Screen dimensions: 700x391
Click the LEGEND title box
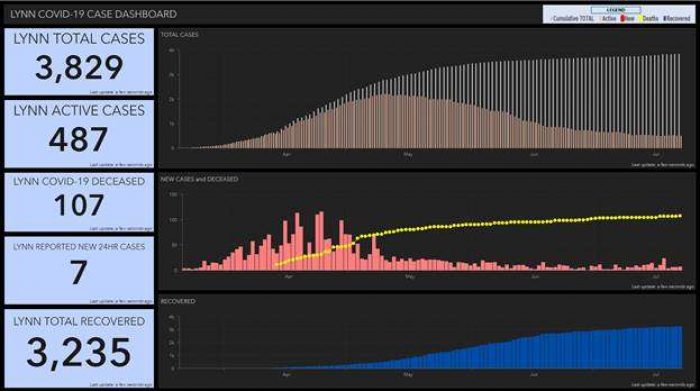(616, 9)
